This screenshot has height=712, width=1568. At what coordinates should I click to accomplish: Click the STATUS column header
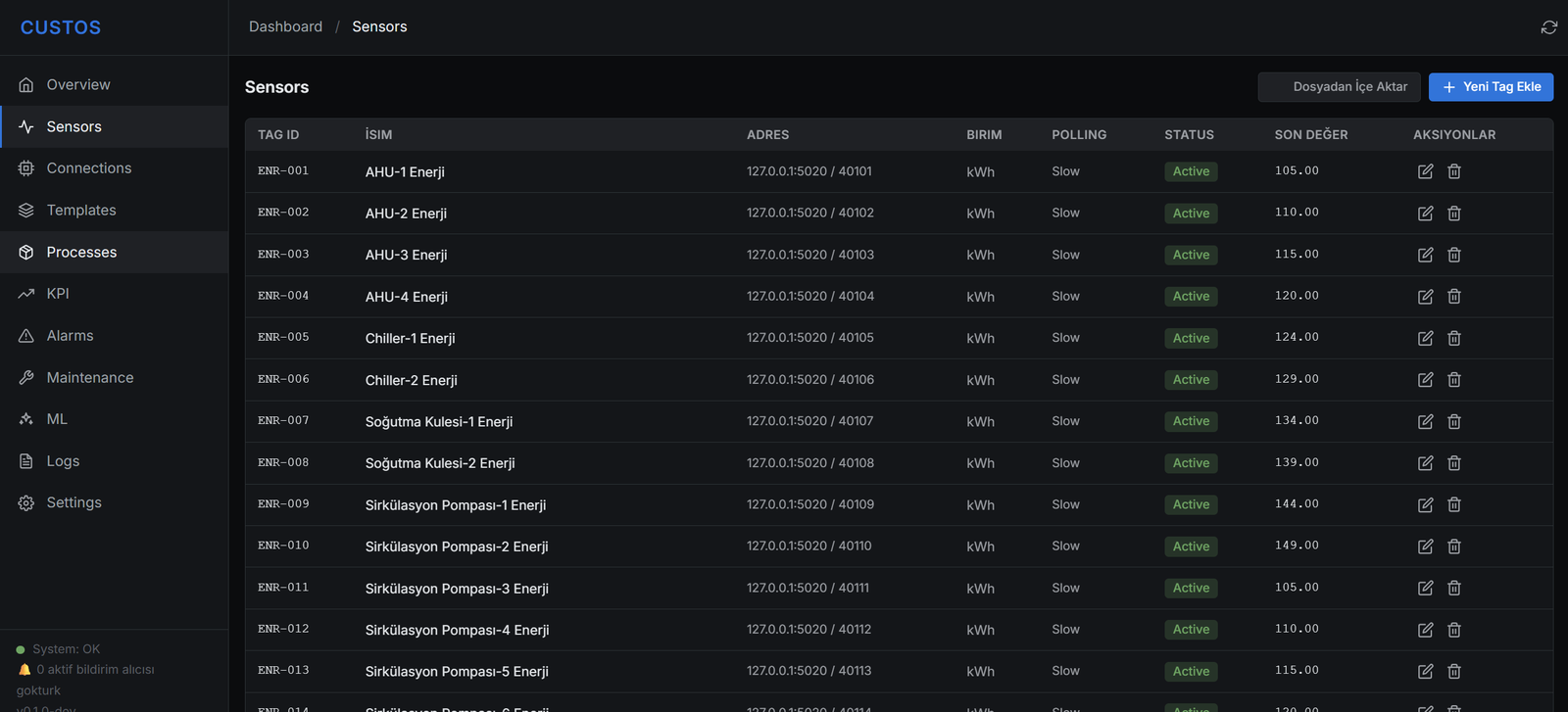[x=1189, y=135]
